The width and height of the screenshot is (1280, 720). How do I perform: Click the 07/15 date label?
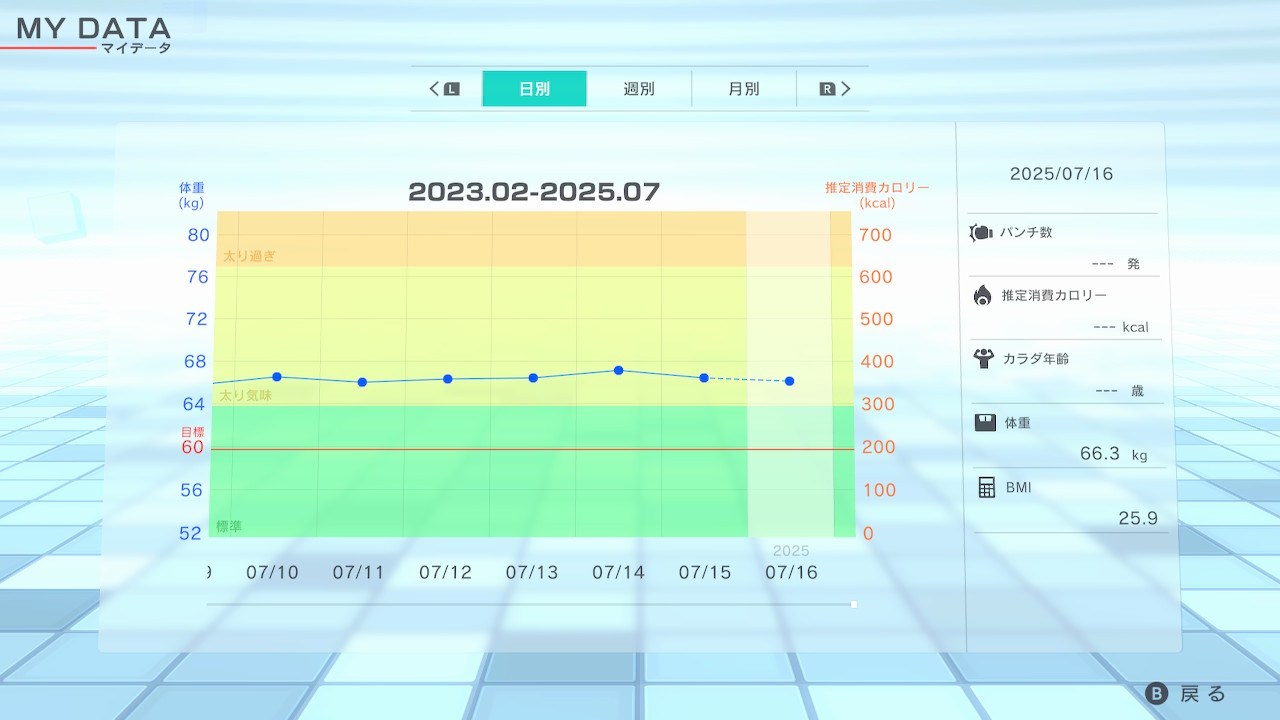point(705,573)
